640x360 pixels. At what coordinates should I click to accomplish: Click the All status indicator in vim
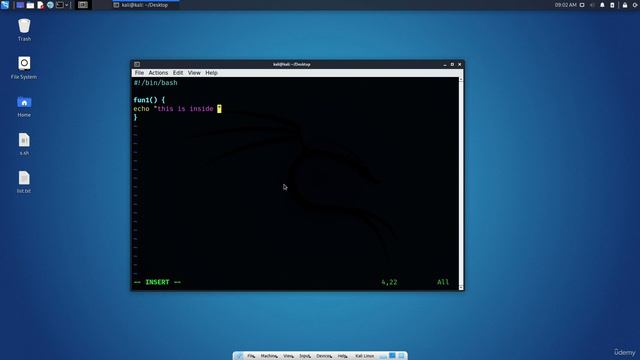[x=443, y=282]
